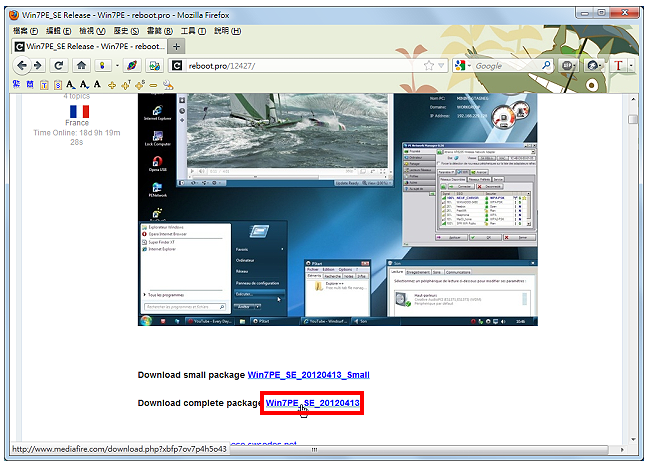Screen dimensions: 652x465
Task: Click the colorful planet toolbar icon
Action: (x=132, y=65)
